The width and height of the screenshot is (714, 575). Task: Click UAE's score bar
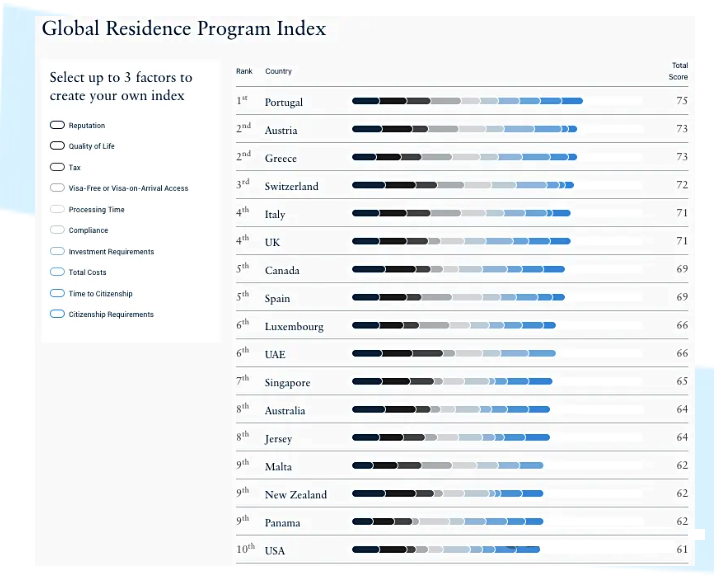click(454, 353)
